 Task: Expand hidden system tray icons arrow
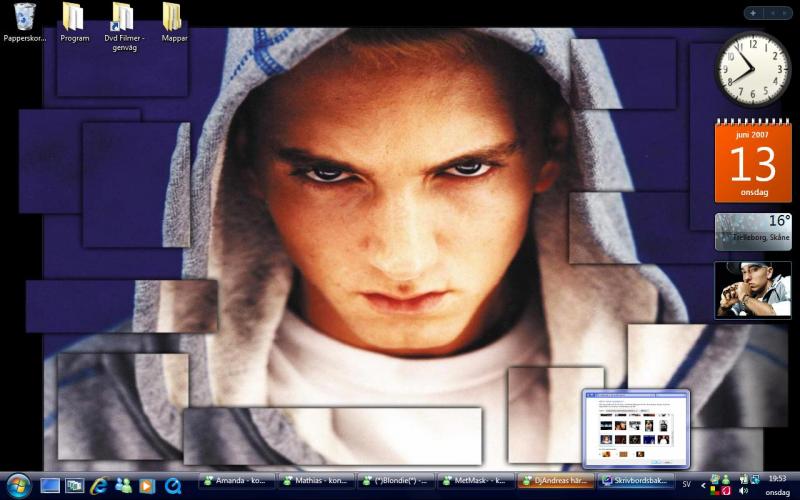[x=703, y=485]
